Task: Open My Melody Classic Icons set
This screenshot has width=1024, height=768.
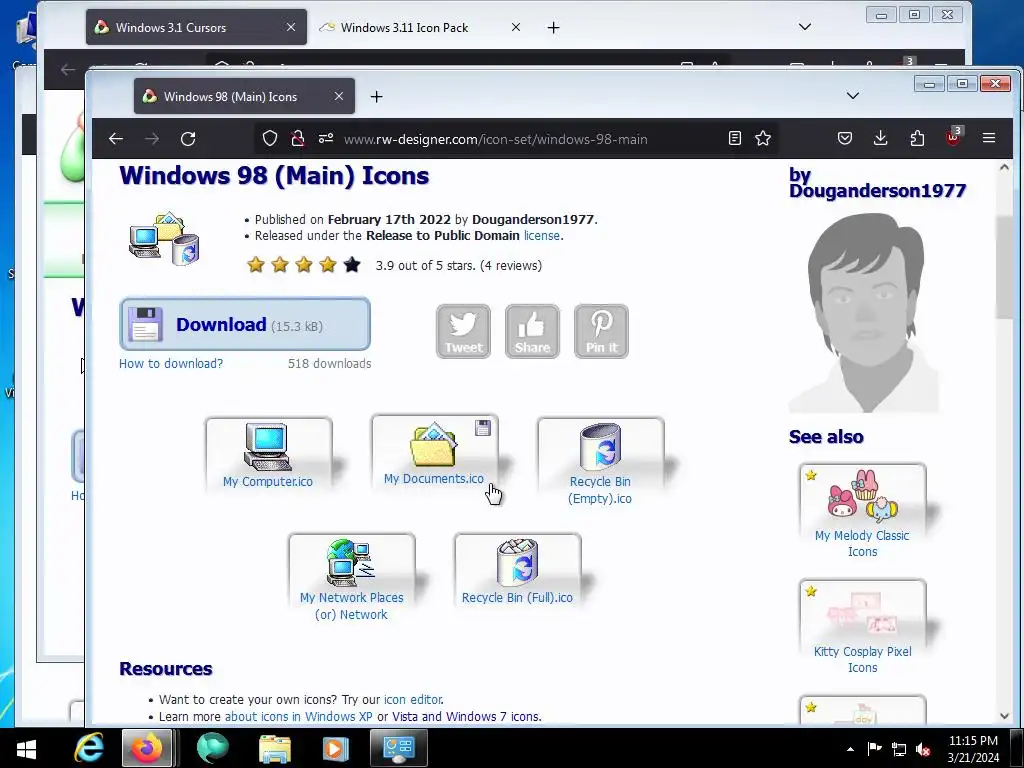Action: 862,511
